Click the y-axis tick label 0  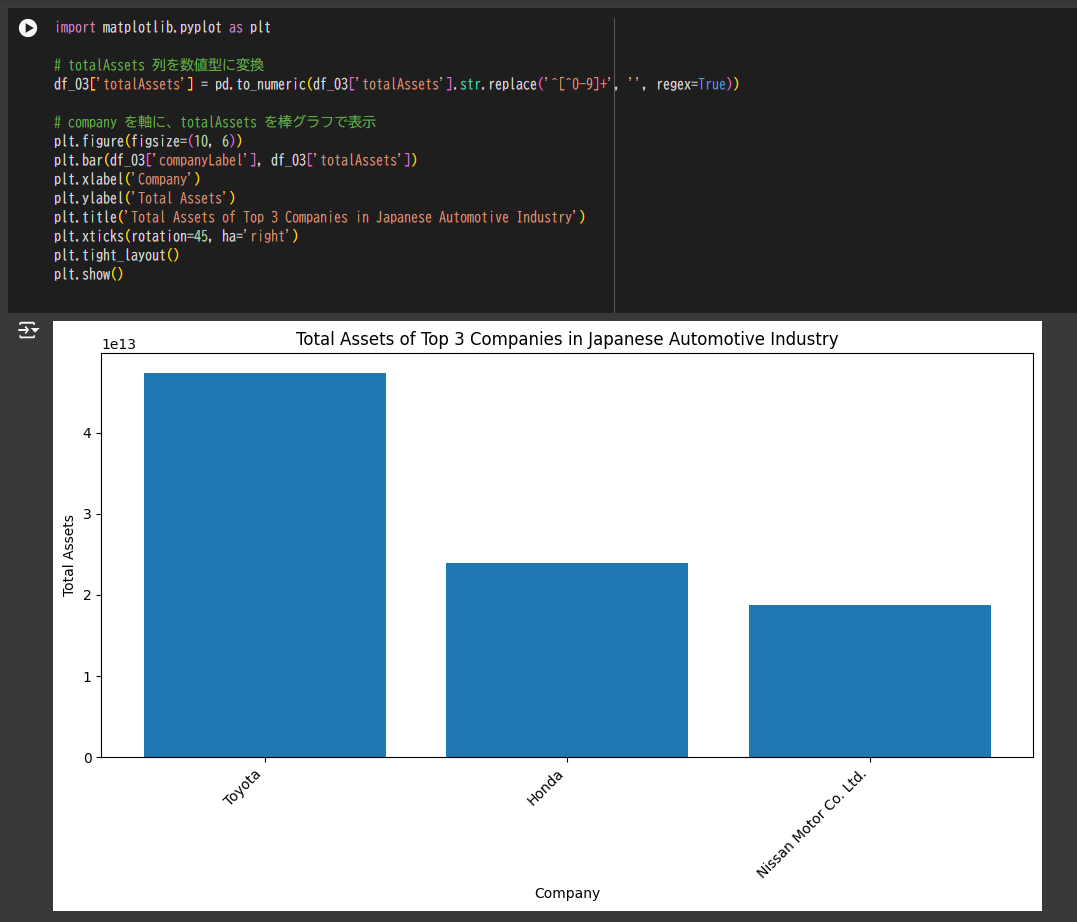pyautogui.click(x=88, y=758)
